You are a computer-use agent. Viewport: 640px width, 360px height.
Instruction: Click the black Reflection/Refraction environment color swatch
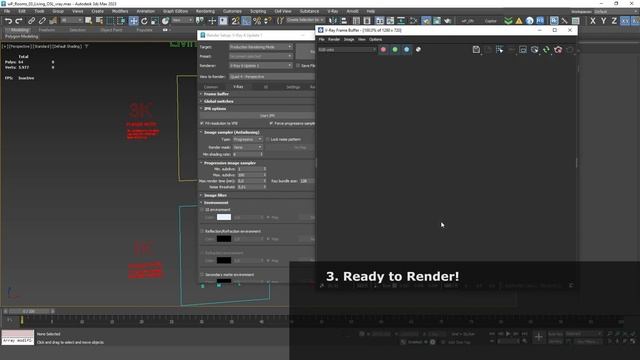coord(224,239)
